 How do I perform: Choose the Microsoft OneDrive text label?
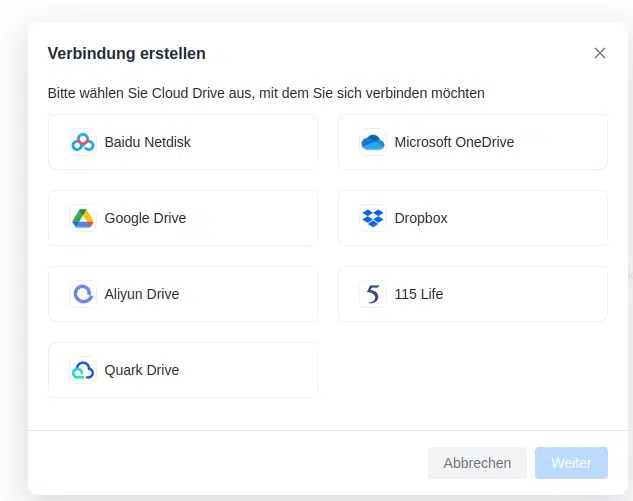(454, 142)
